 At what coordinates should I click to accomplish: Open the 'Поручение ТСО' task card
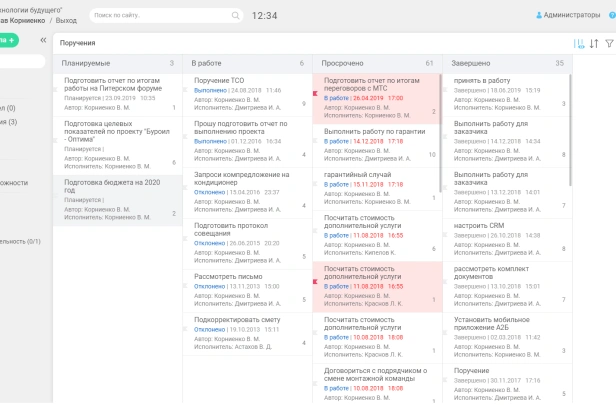click(x=219, y=80)
